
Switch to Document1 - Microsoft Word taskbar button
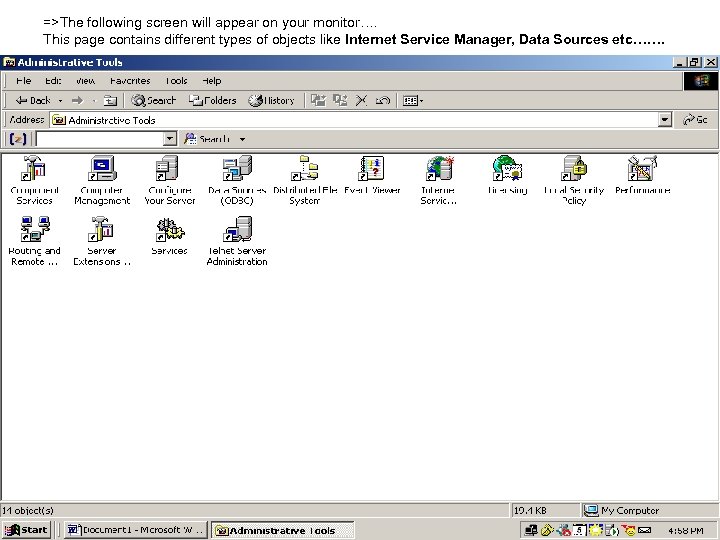click(x=135, y=530)
